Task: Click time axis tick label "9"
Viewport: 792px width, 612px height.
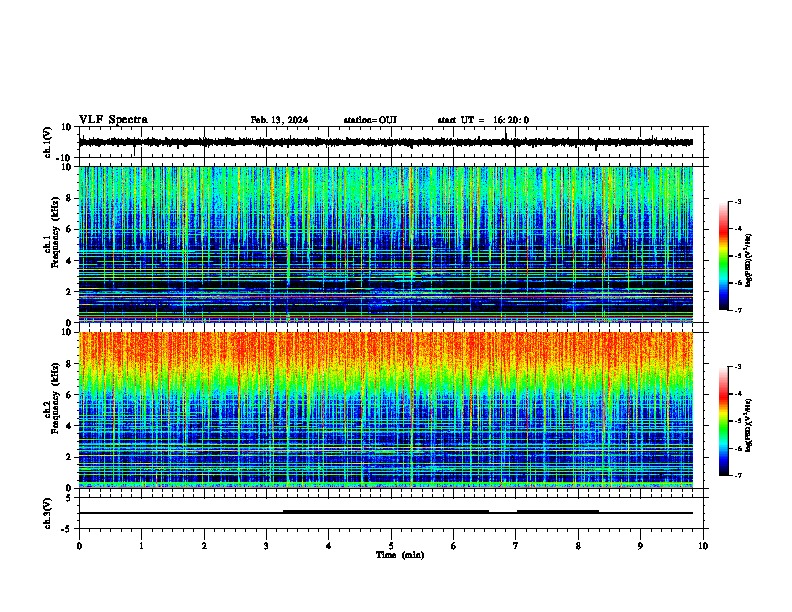Action: 640,546
